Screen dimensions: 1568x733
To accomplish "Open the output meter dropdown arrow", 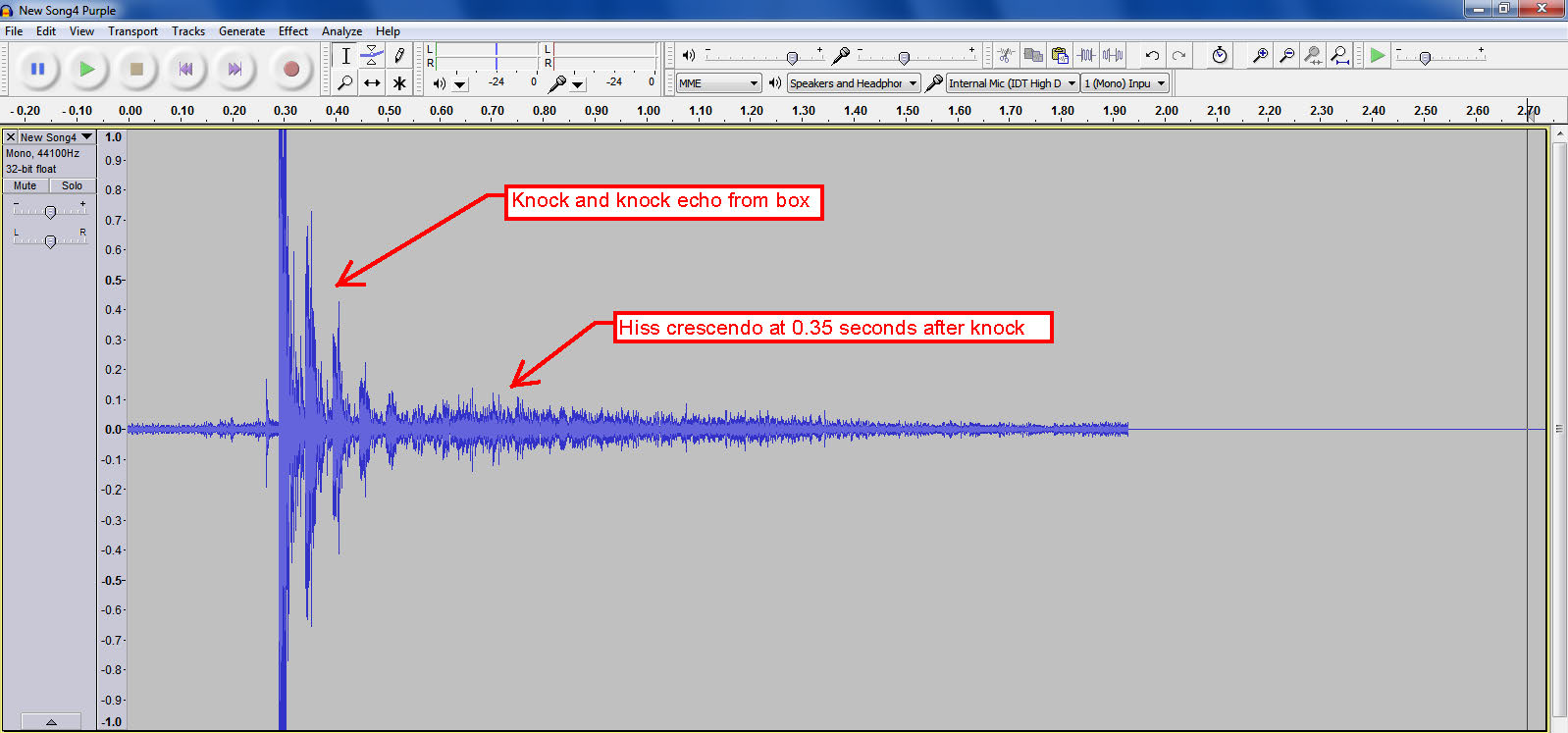I will pos(460,84).
